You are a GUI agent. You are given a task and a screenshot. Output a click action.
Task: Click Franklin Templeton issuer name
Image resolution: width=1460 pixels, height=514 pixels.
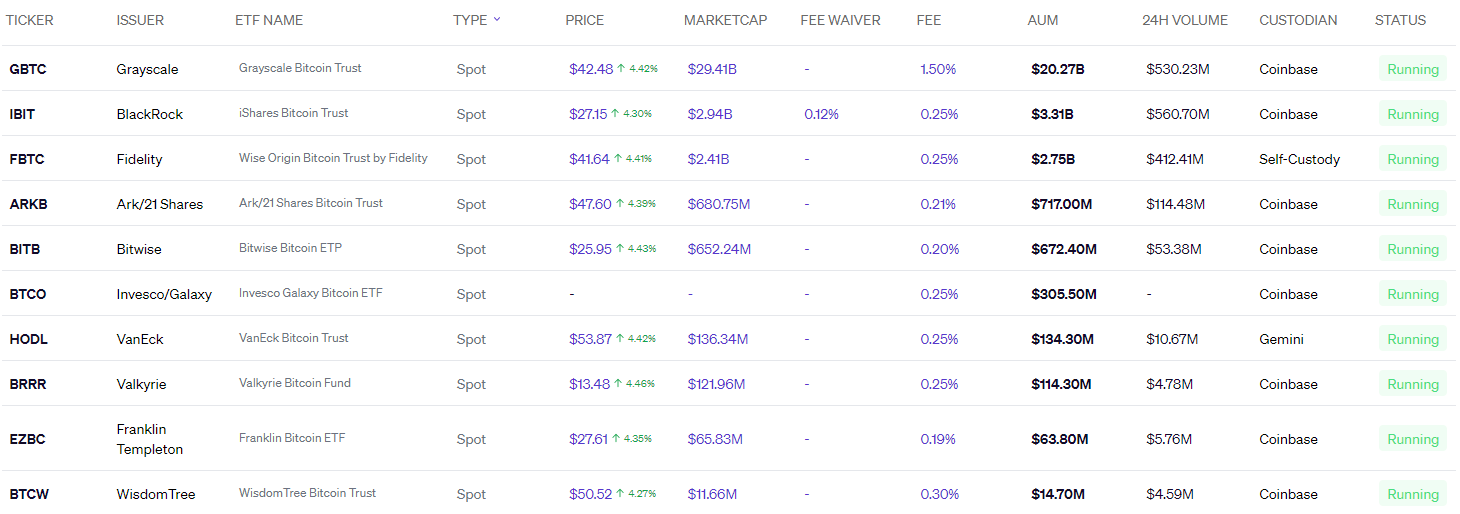tap(150, 439)
